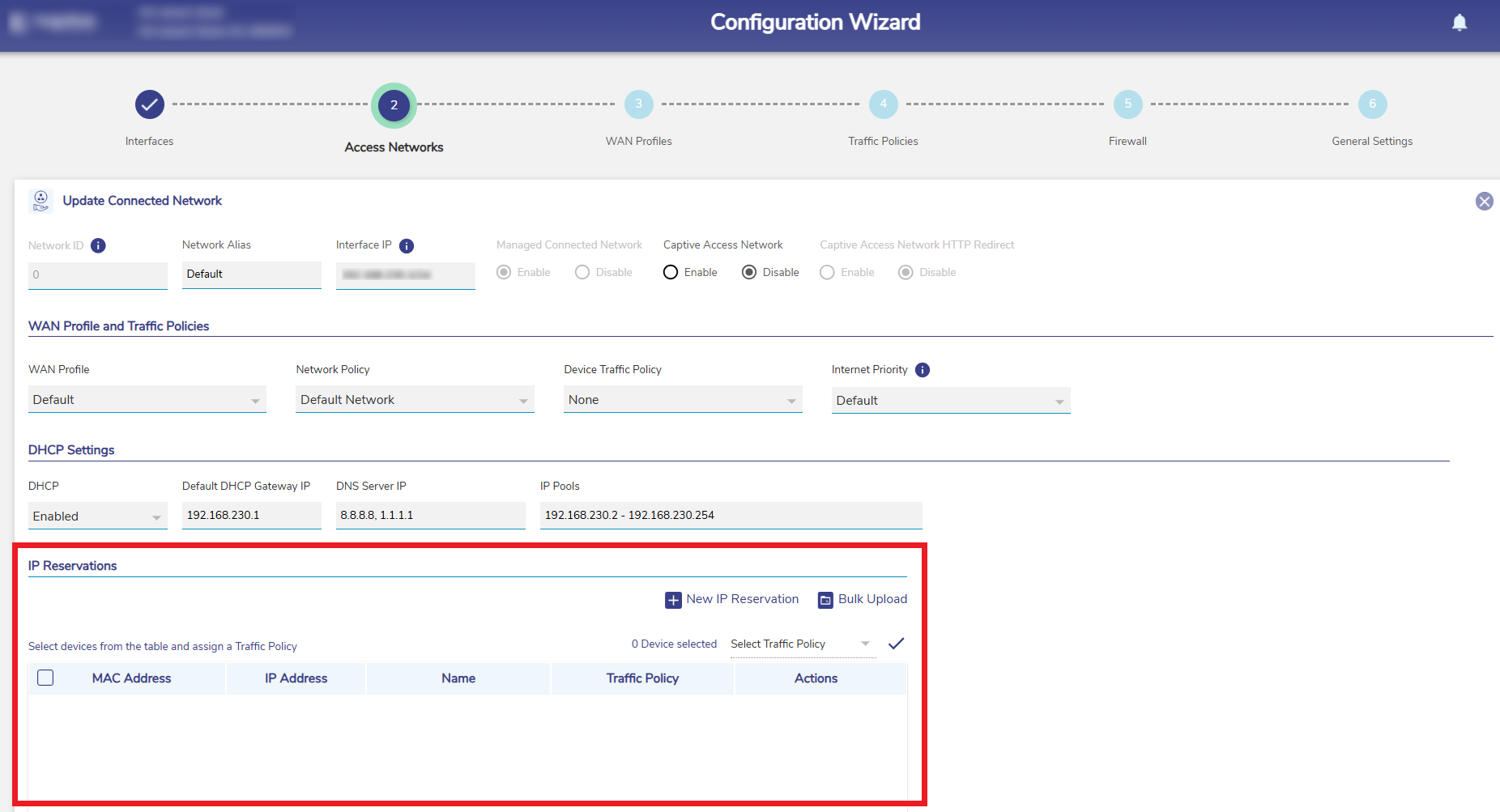The height and width of the screenshot is (812, 1500).
Task: Click the Update Connected Network icon
Action: point(41,201)
